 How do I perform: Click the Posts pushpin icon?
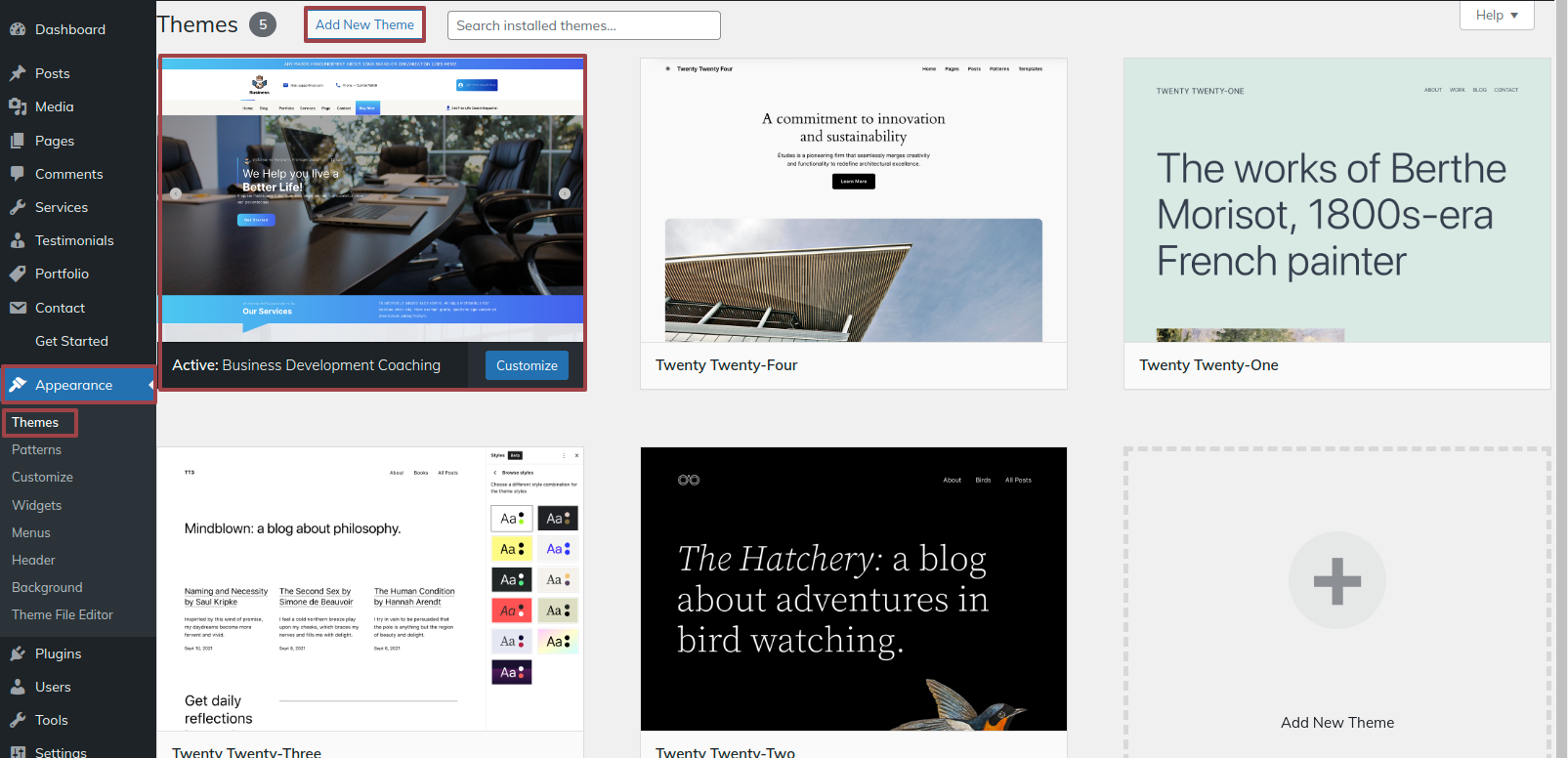(x=18, y=73)
